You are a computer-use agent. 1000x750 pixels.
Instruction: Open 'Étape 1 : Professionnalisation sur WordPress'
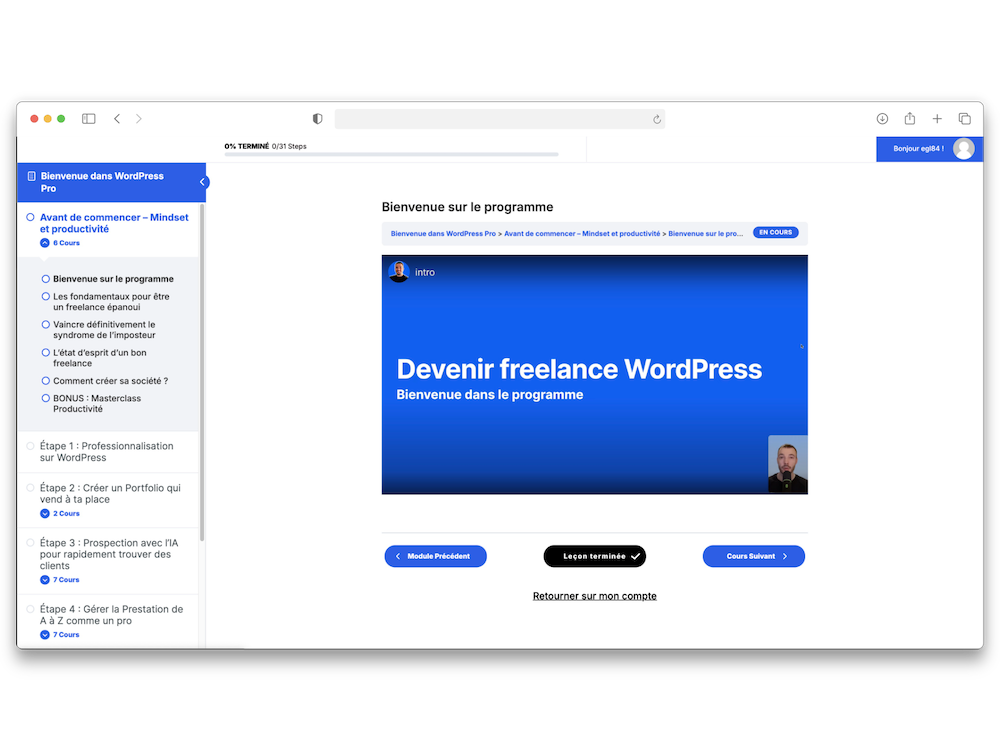pos(106,452)
